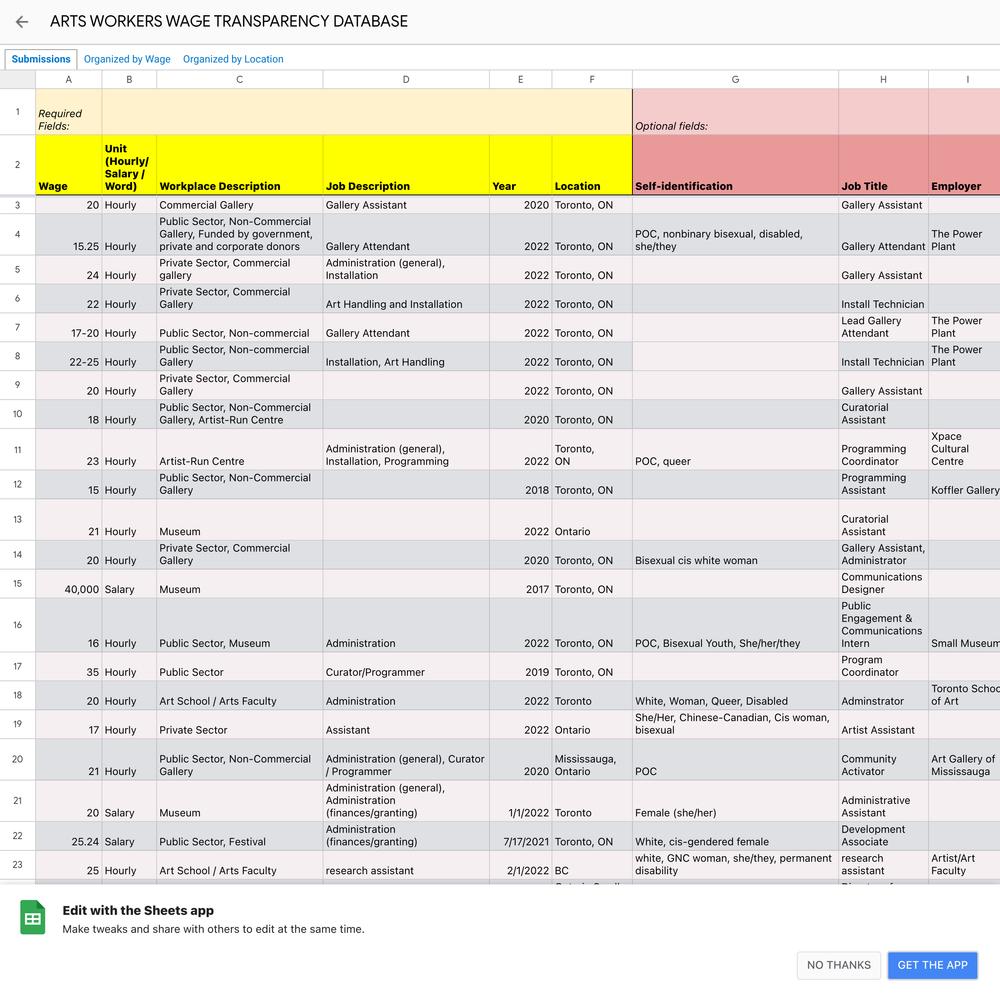Screen dimensions: 1000x1000
Task: Select the Female (she/her) cell
Action: [x=735, y=800]
